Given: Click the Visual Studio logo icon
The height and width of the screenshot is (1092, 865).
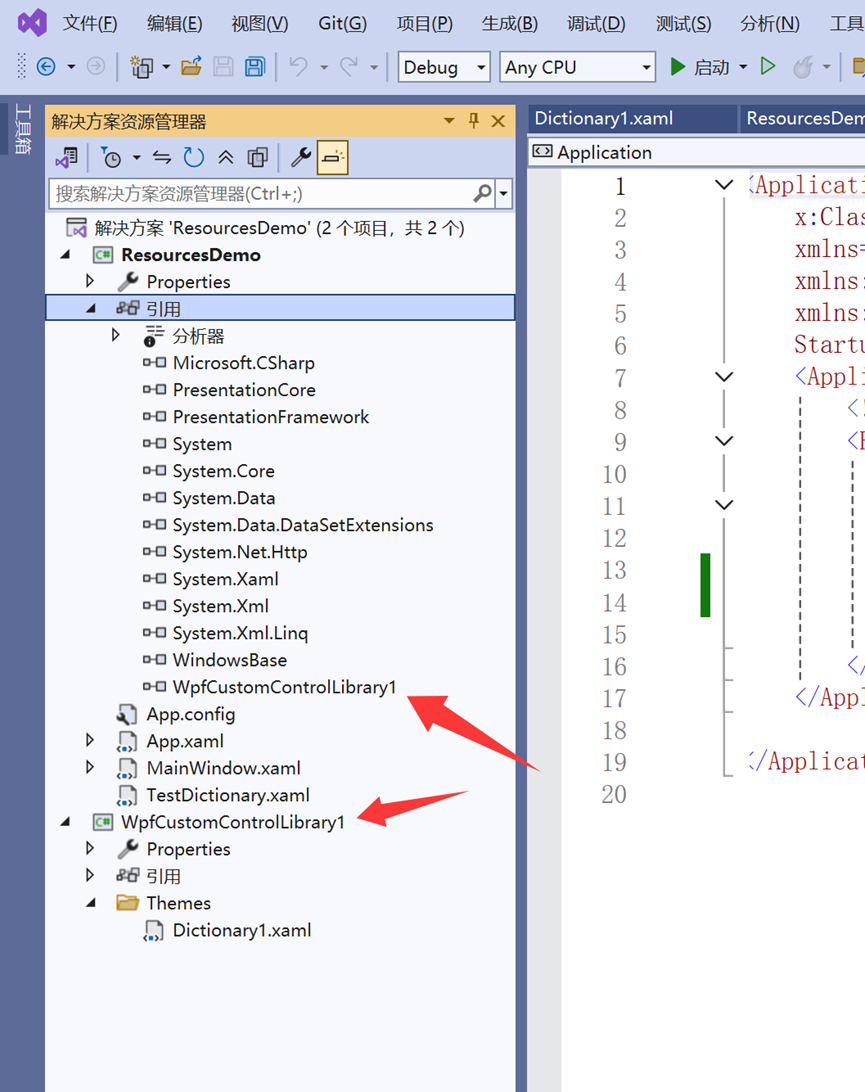Looking at the screenshot, I should 32,23.
